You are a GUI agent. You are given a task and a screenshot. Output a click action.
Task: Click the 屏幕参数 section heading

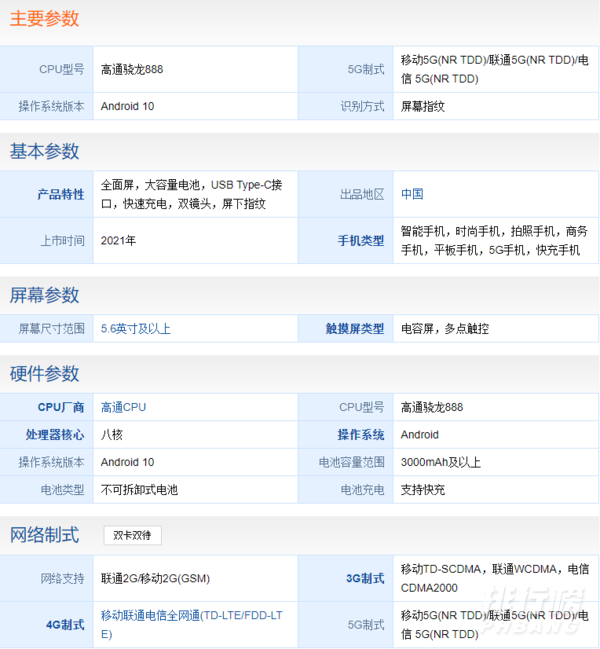pyautogui.click(x=44, y=295)
